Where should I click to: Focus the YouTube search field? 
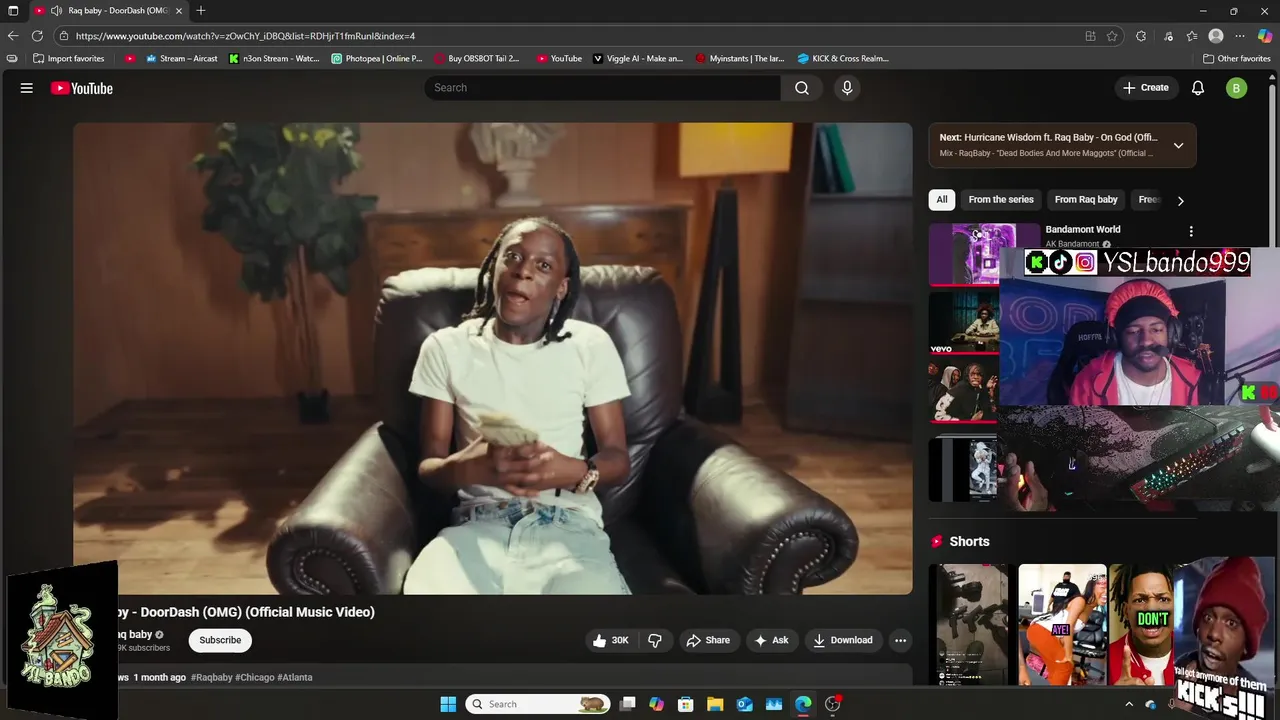click(602, 88)
